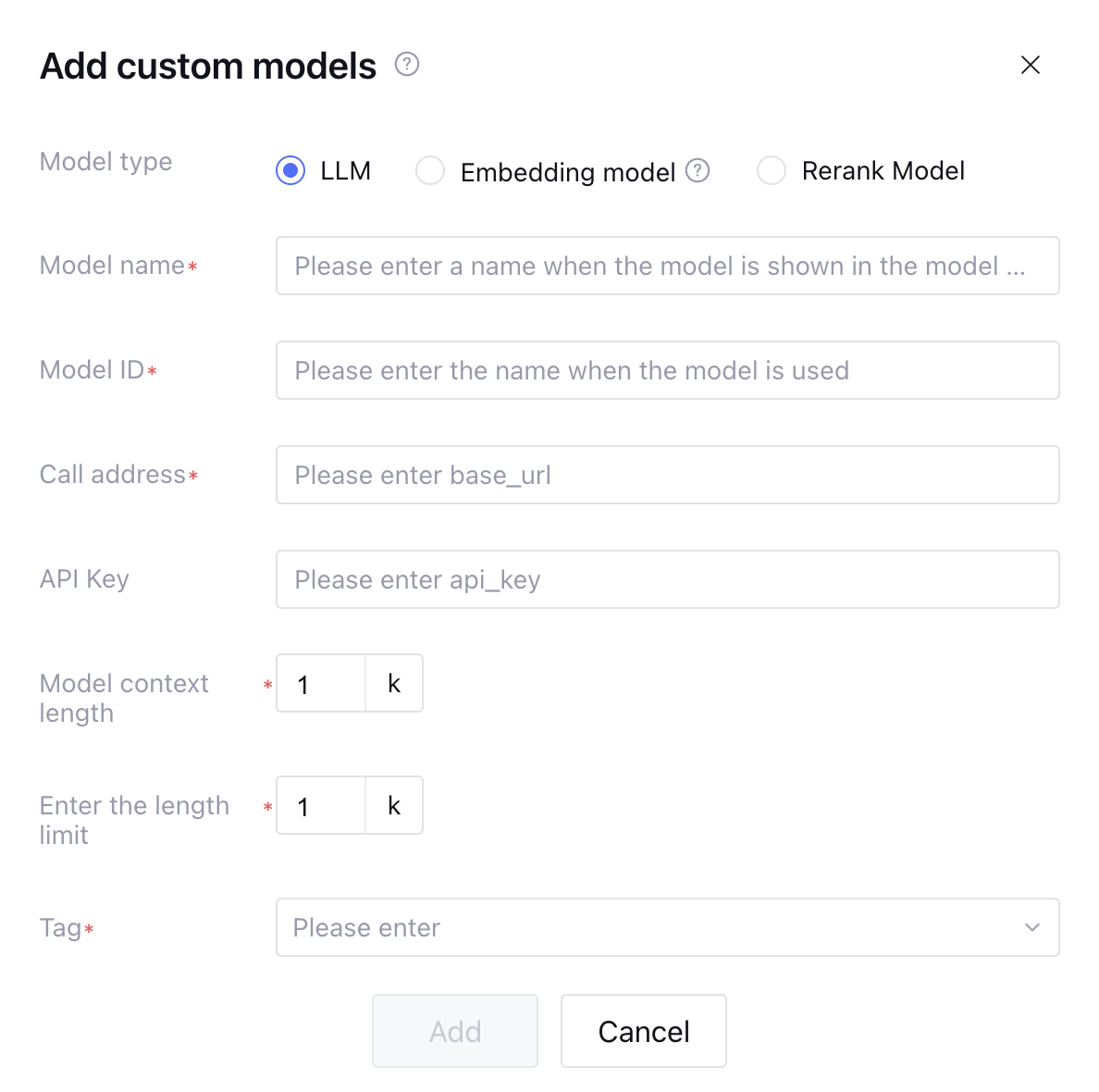Click the Embedding model label text
Image resolution: width=1099 pixels, height=1092 pixels.
click(568, 172)
